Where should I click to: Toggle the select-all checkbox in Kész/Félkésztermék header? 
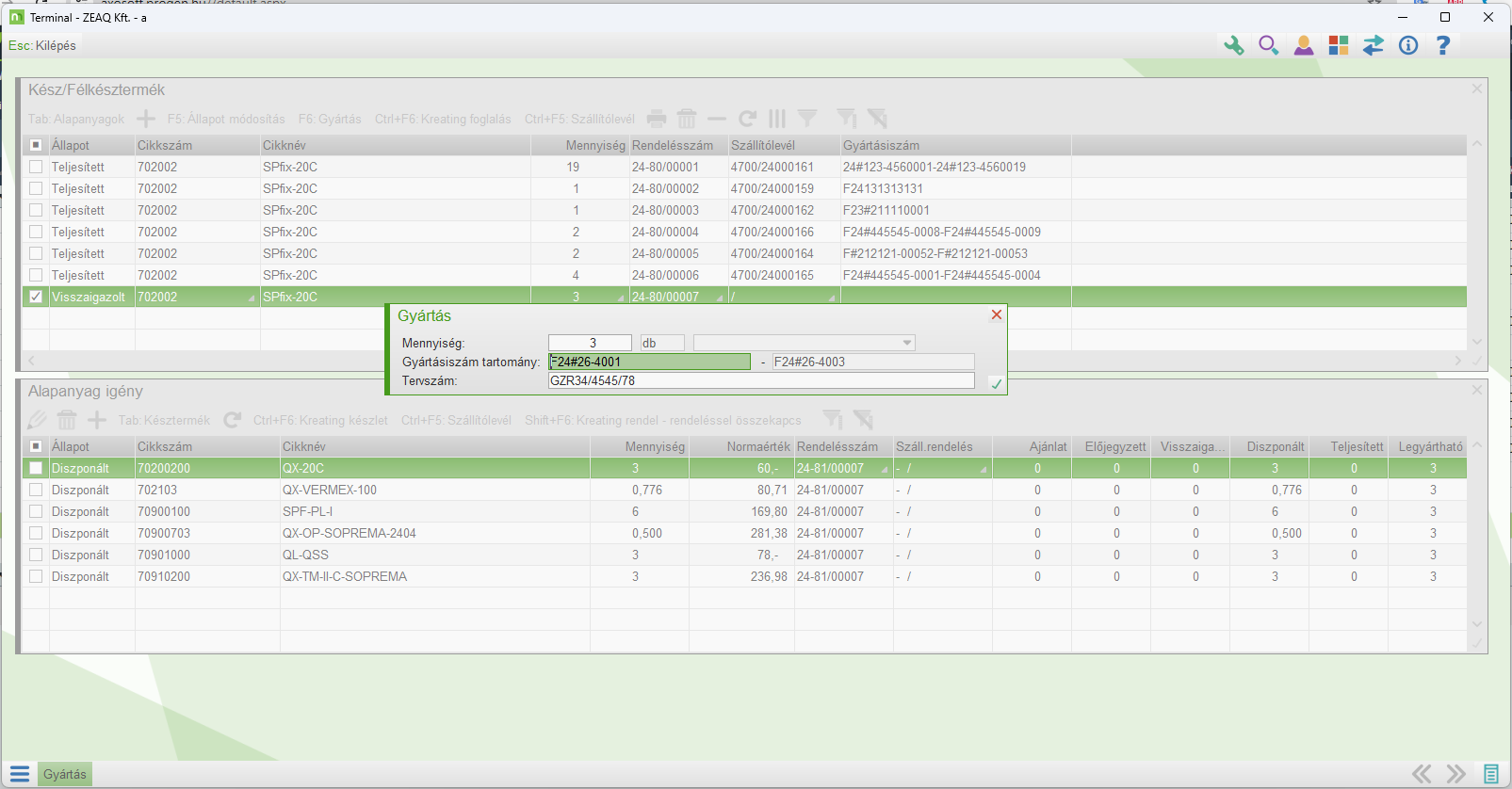(x=36, y=145)
